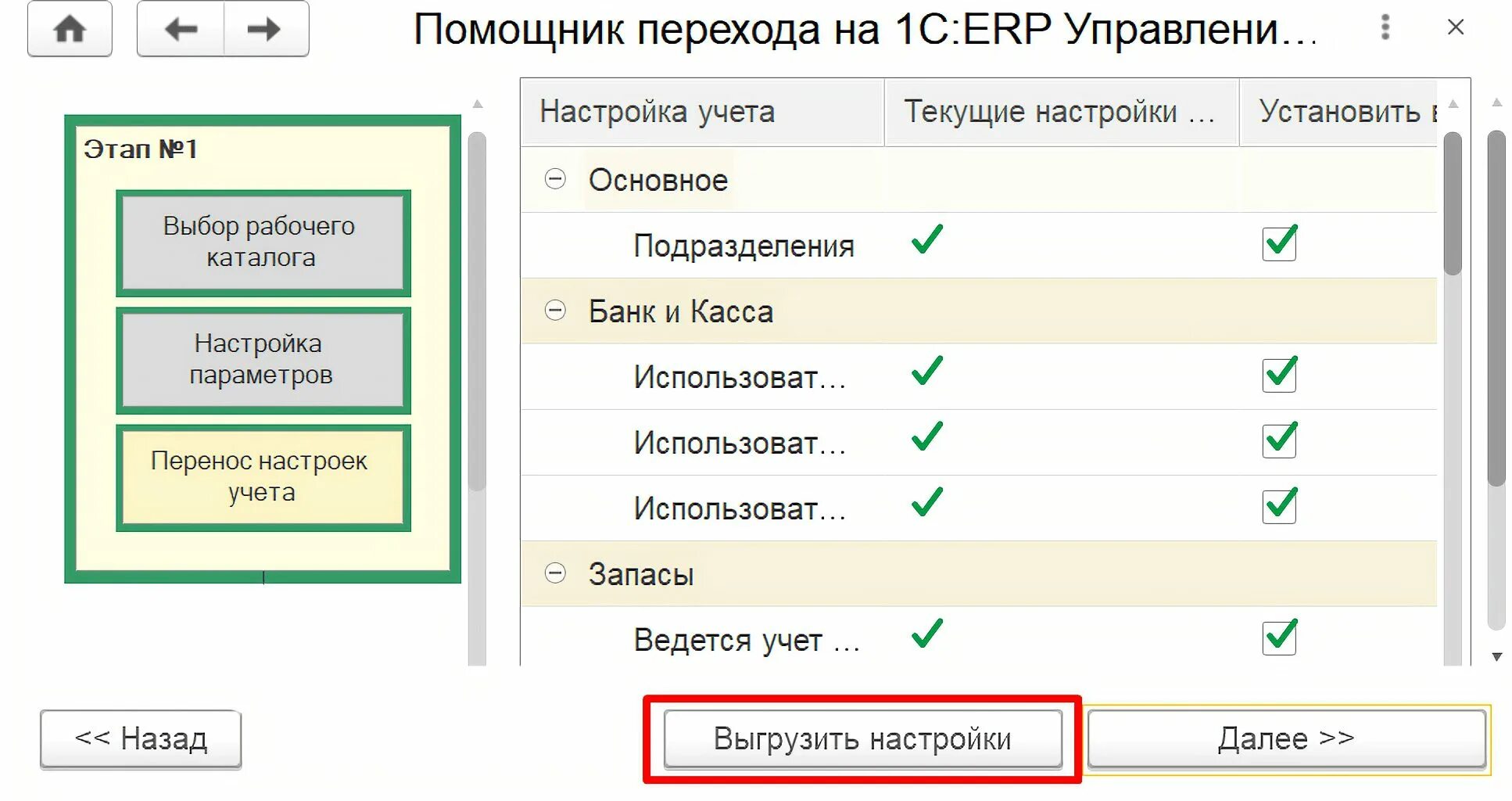Viewport: 1512px width, 801px height.
Task: Click the window title Помощник перехода на 1С:ERP
Action: (865, 30)
